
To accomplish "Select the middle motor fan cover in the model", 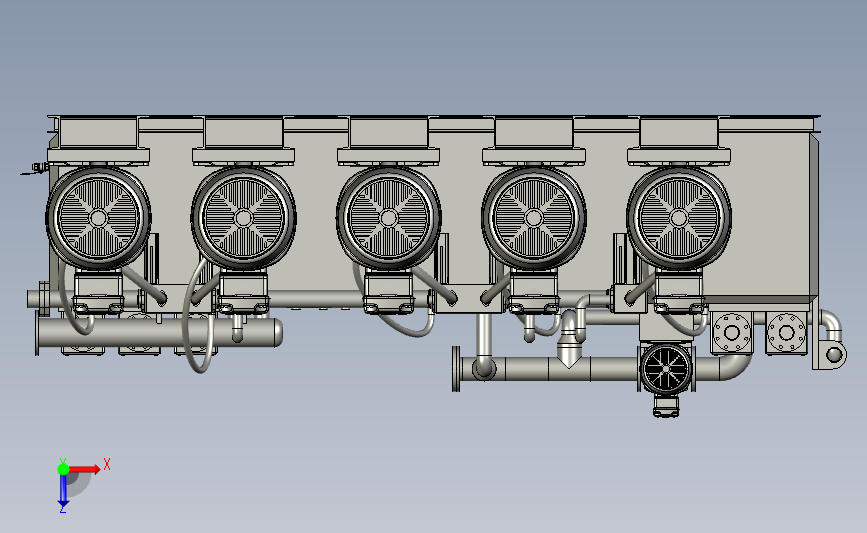I will (x=389, y=218).
